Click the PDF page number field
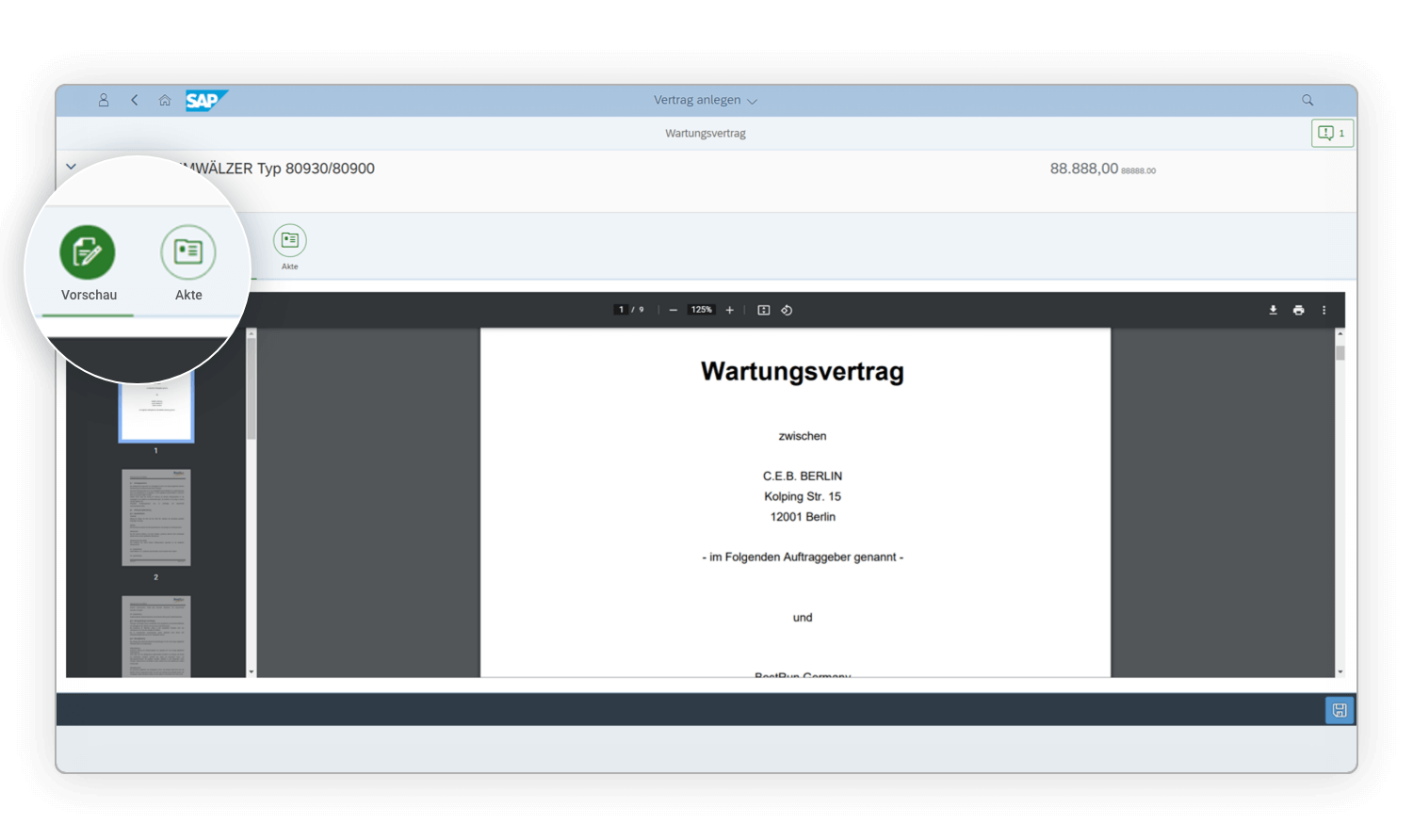 (x=621, y=310)
